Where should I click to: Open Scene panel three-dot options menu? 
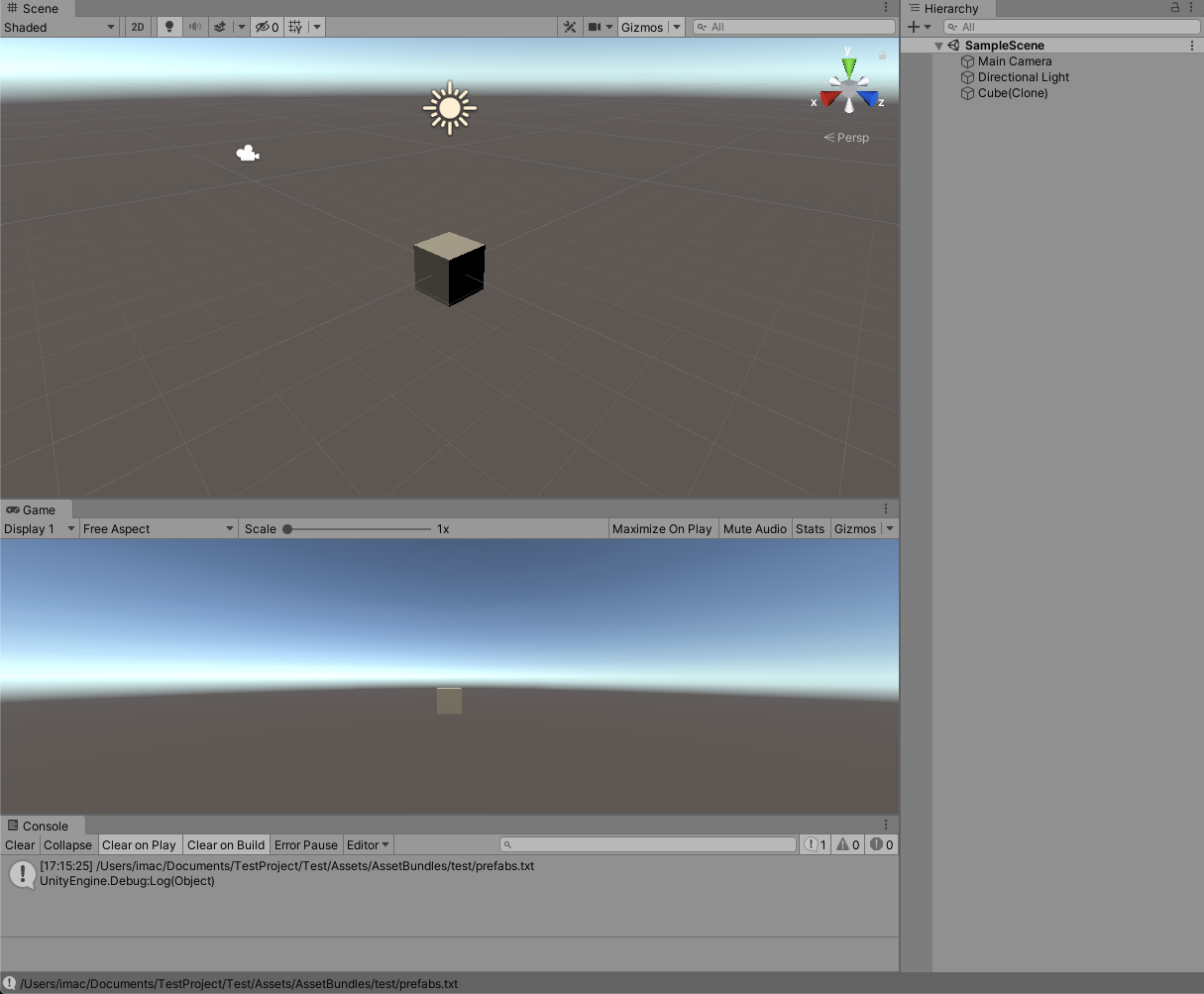point(886,8)
